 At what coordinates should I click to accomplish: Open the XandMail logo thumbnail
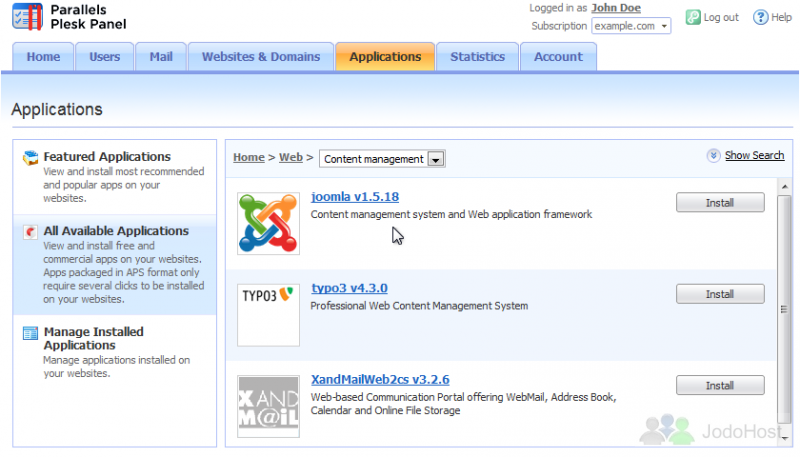(268, 407)
